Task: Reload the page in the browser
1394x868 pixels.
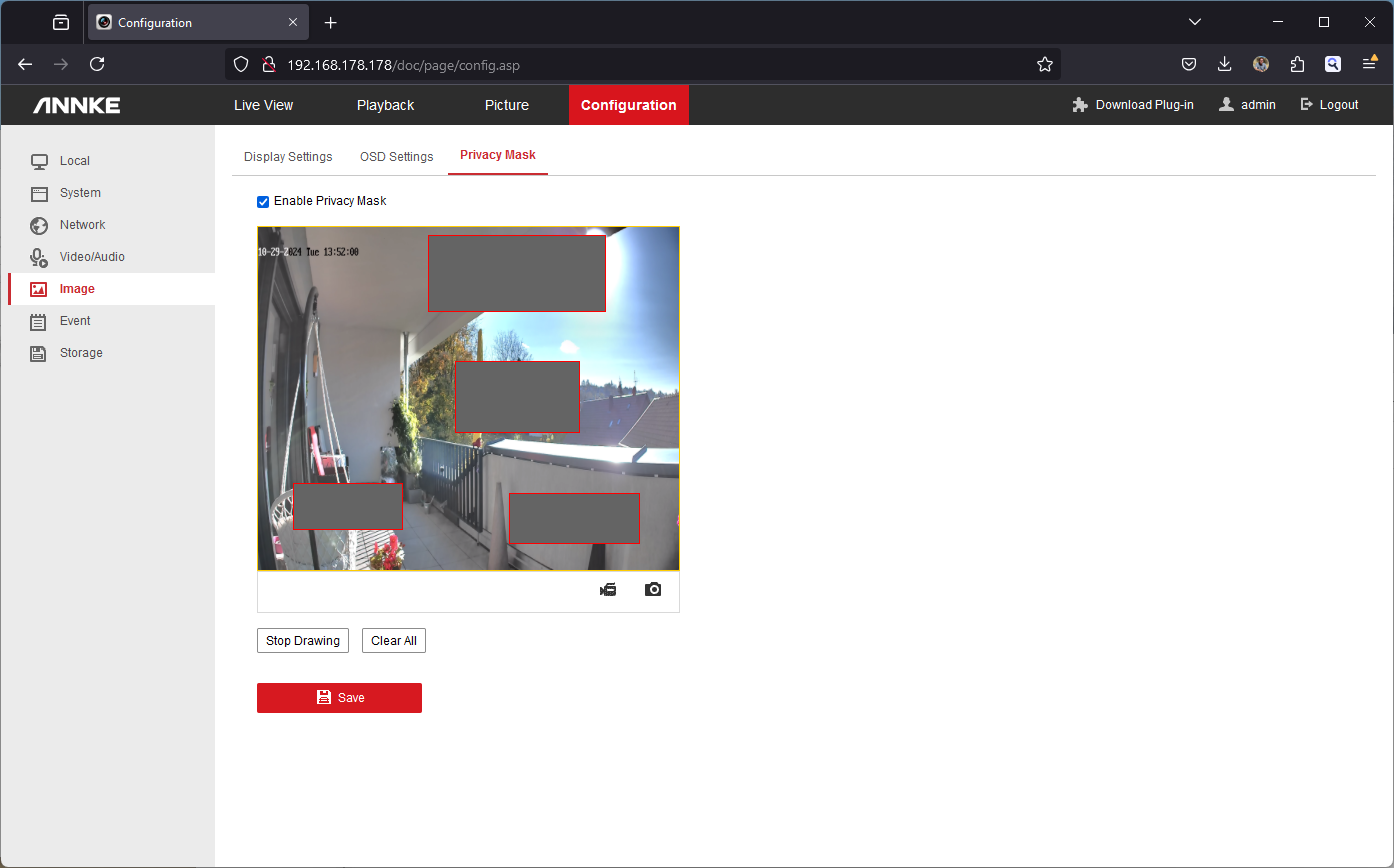Action: tap(97, 65)
